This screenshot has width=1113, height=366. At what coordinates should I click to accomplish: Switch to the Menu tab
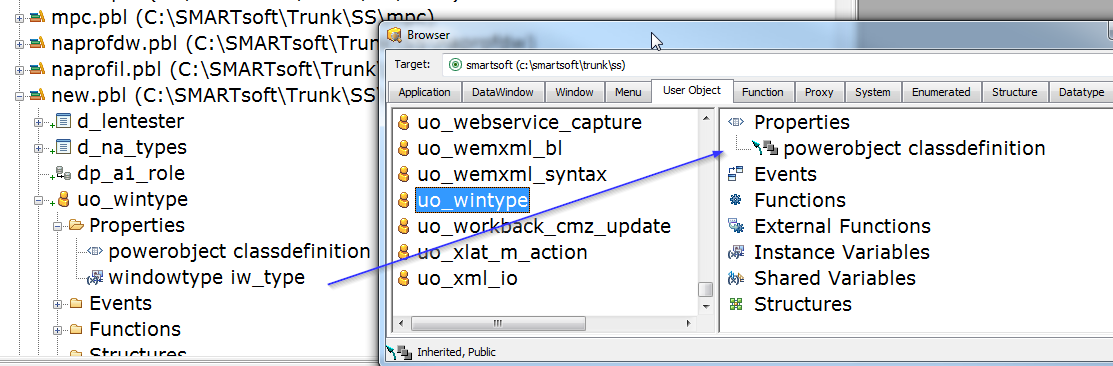click(628, 92)
